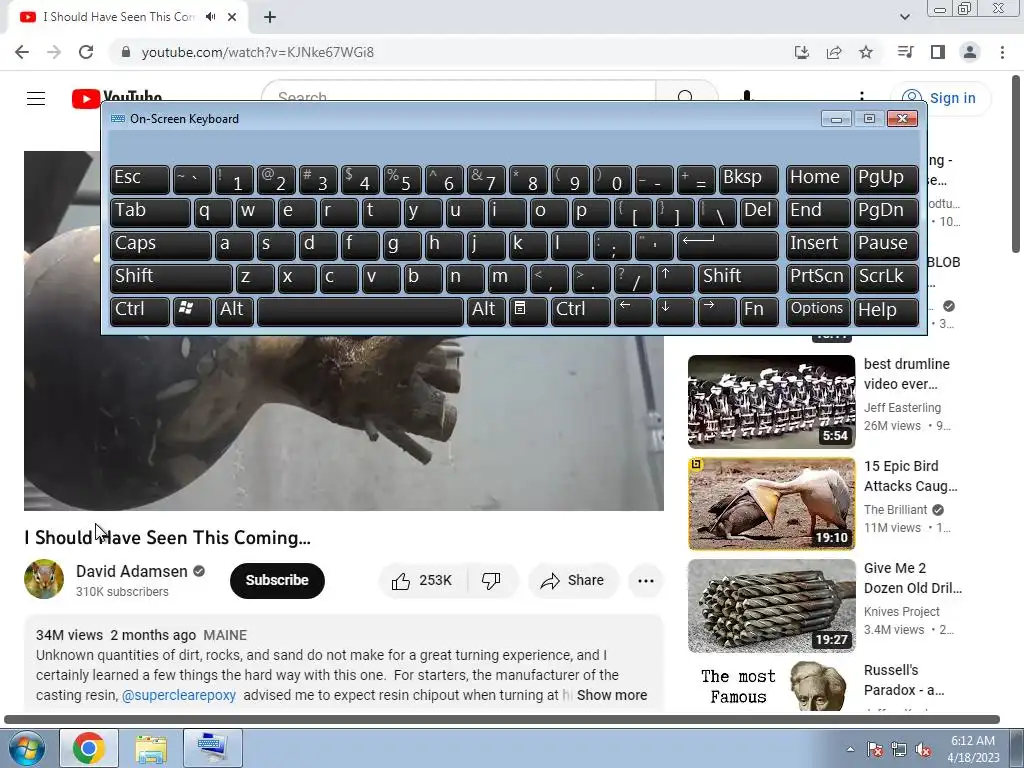Dislike the video with thumbs down
Viewport: 1024px width, 768px height.
pyautogui.click(x=491, y=581)
